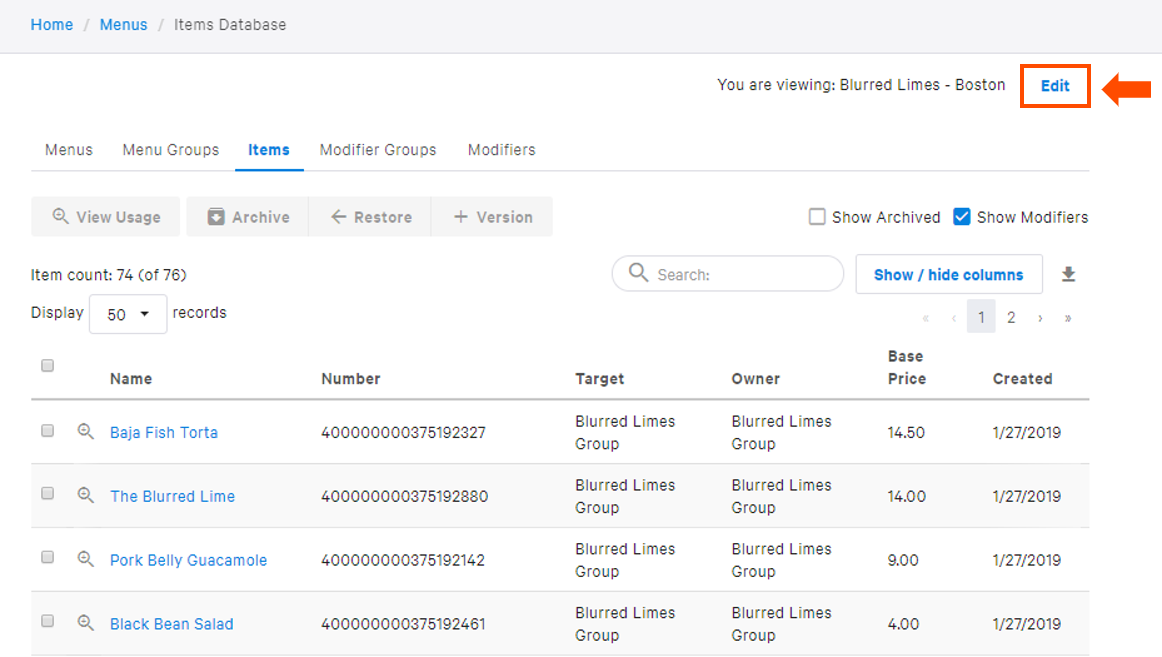Switch to the Menus tab
The width and height of the screenshot is (1162, 657).
tap(68, 149)
